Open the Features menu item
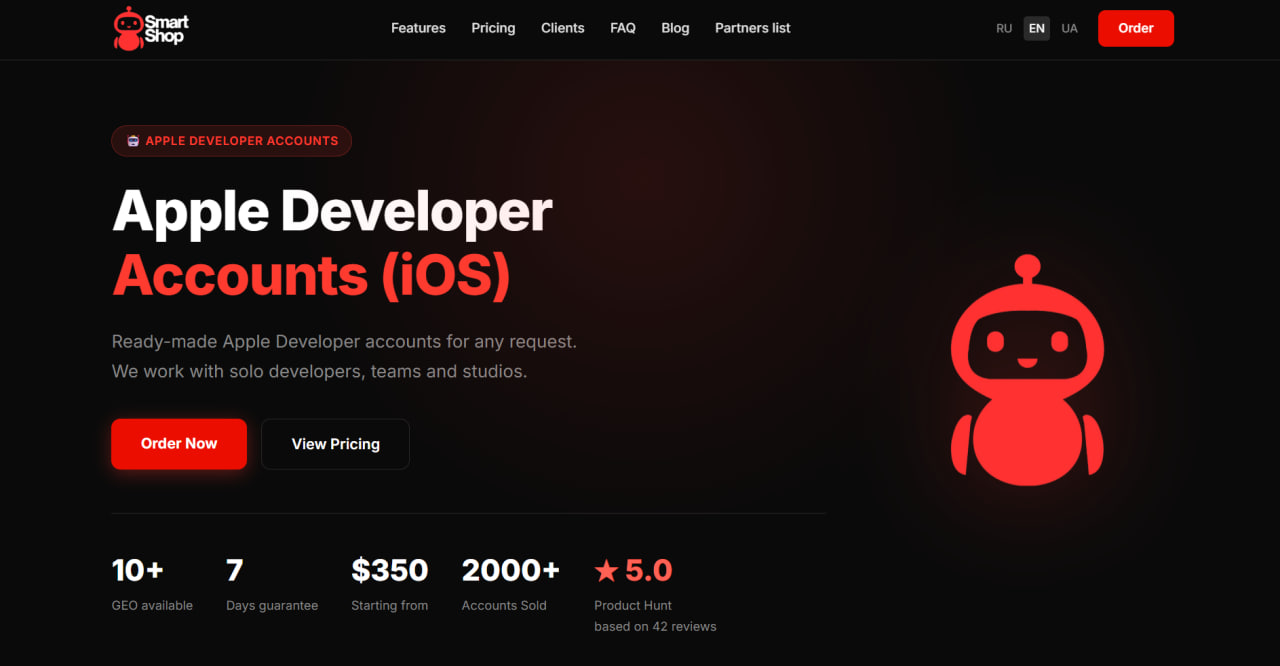Screen dimensions: 1280x666 tap(418, 28)
